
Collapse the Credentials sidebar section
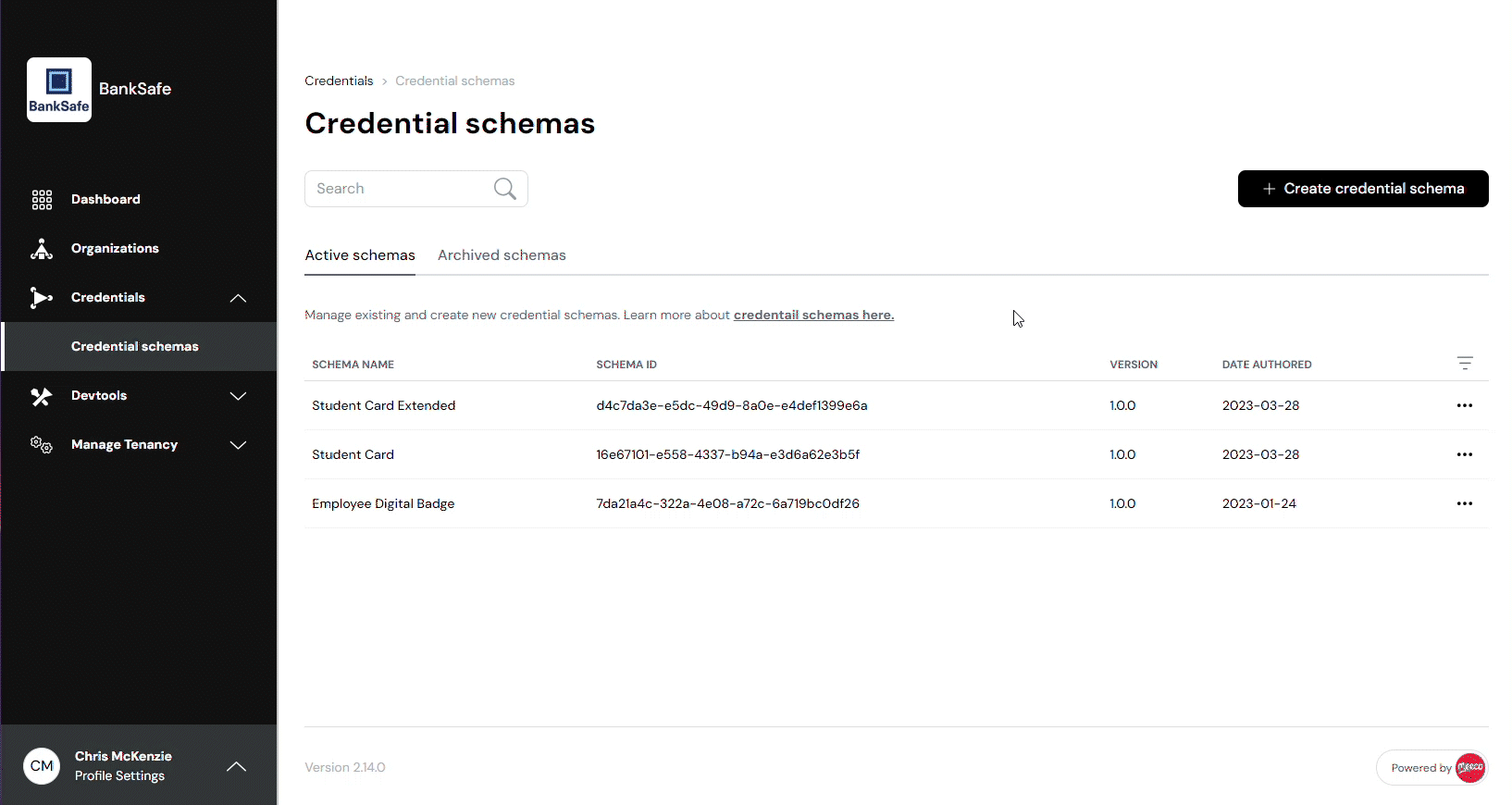click(238, 298)
